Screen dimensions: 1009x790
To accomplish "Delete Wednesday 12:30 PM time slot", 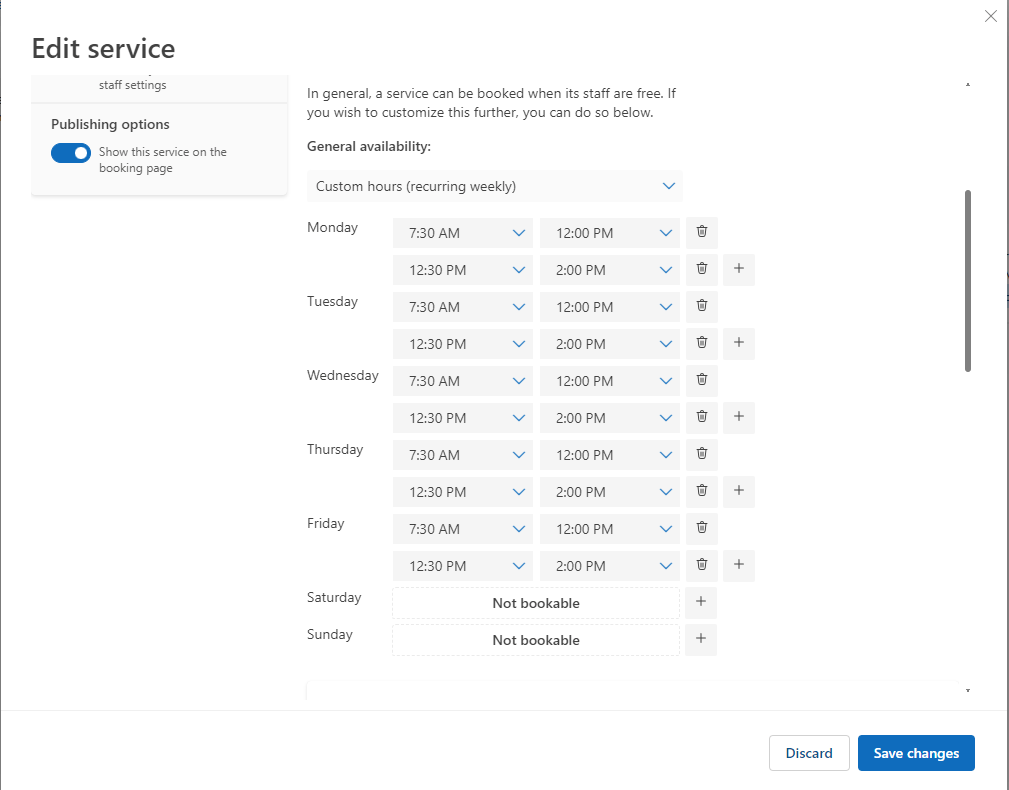I will point(701,418).
